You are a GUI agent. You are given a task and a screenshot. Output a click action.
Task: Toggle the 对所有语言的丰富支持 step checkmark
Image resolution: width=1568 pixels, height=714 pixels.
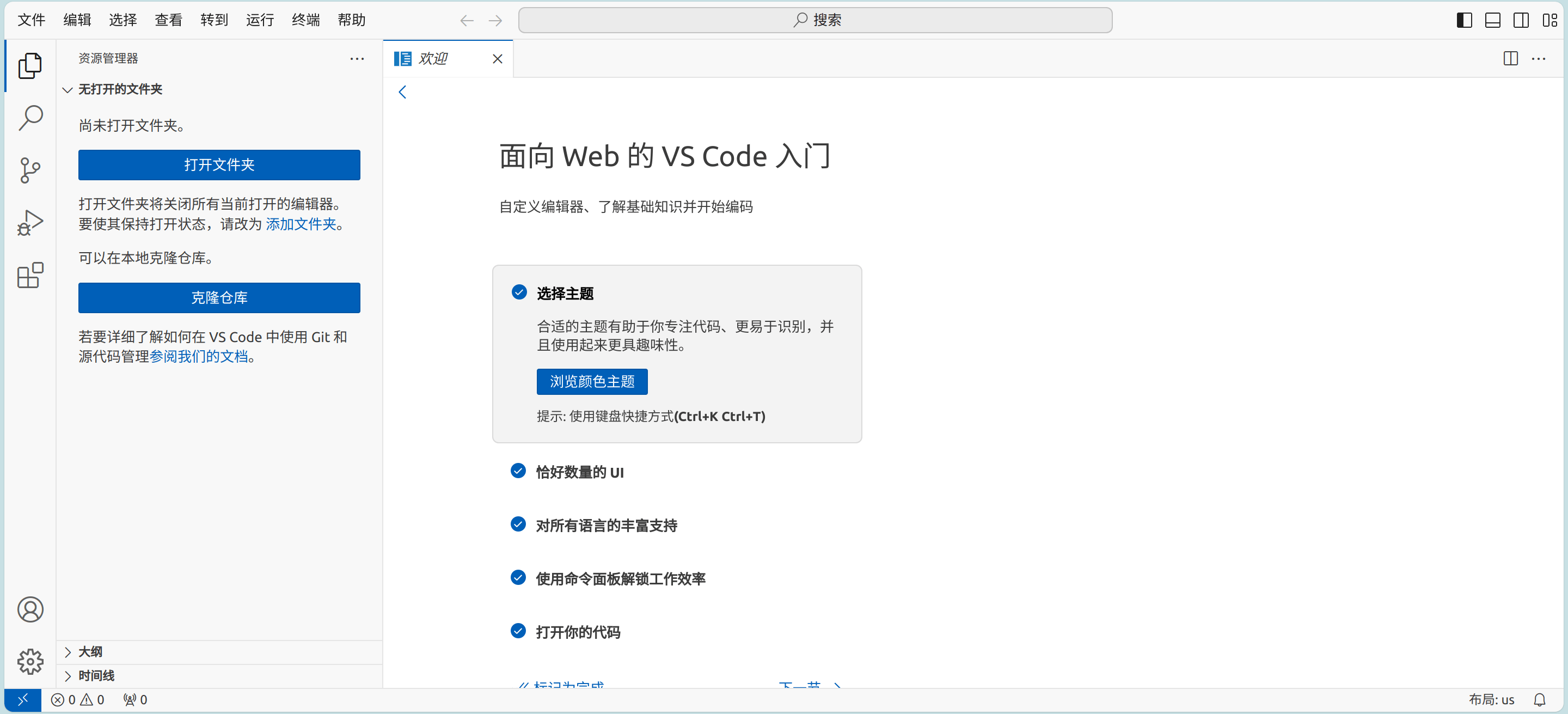pyautogui.click(x=518, y=523)
